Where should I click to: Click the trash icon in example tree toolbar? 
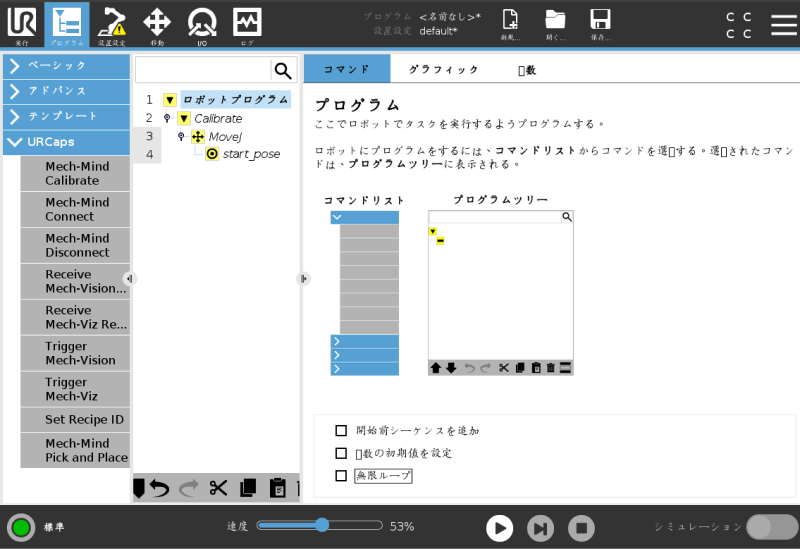[551, 368]
